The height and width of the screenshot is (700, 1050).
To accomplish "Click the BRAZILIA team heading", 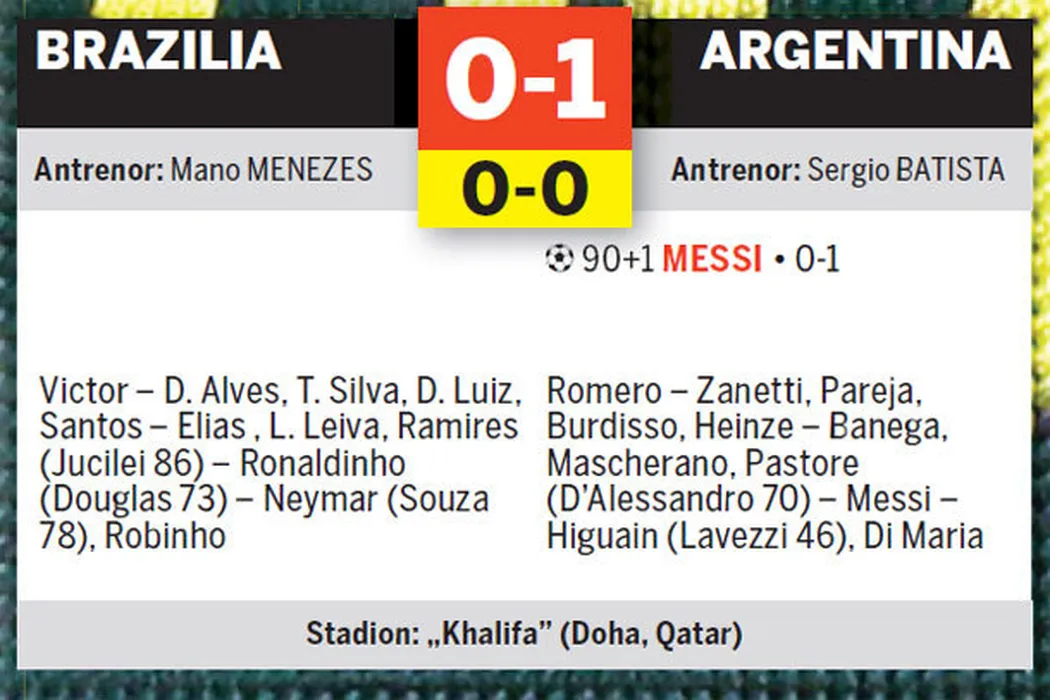I will coord(158,51).
